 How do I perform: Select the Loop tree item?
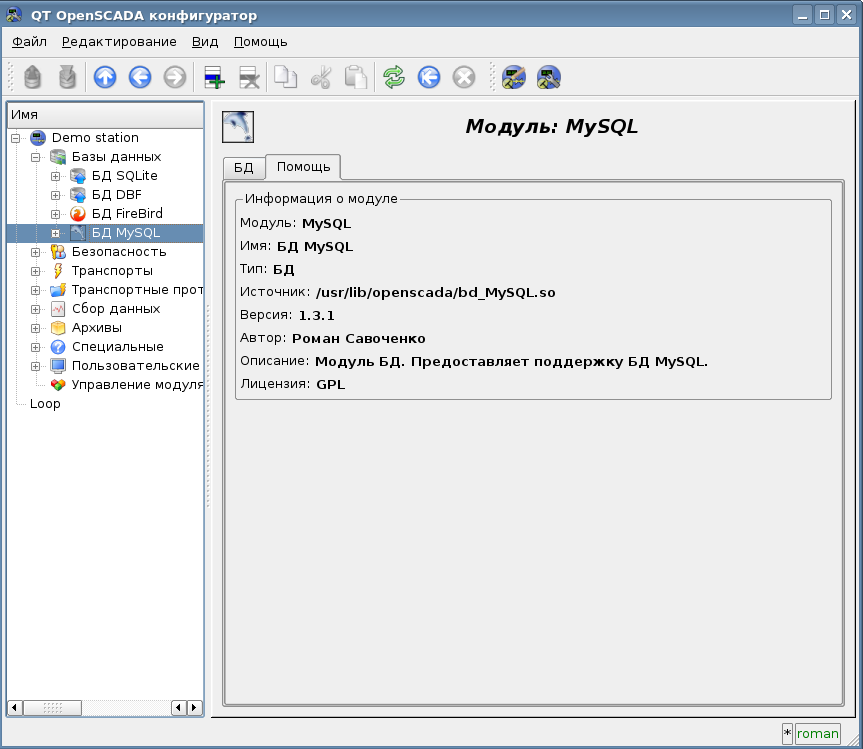tap(45, 403)
